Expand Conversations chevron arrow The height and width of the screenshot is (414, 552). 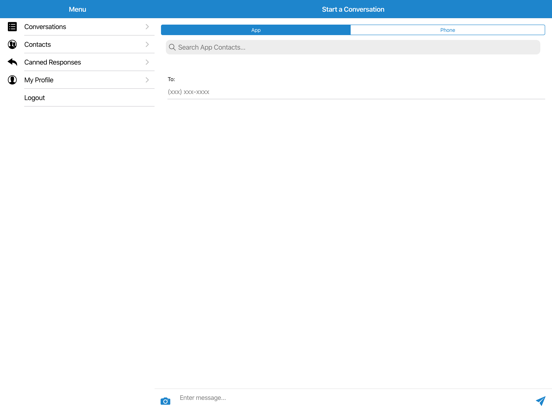point(147,27)
